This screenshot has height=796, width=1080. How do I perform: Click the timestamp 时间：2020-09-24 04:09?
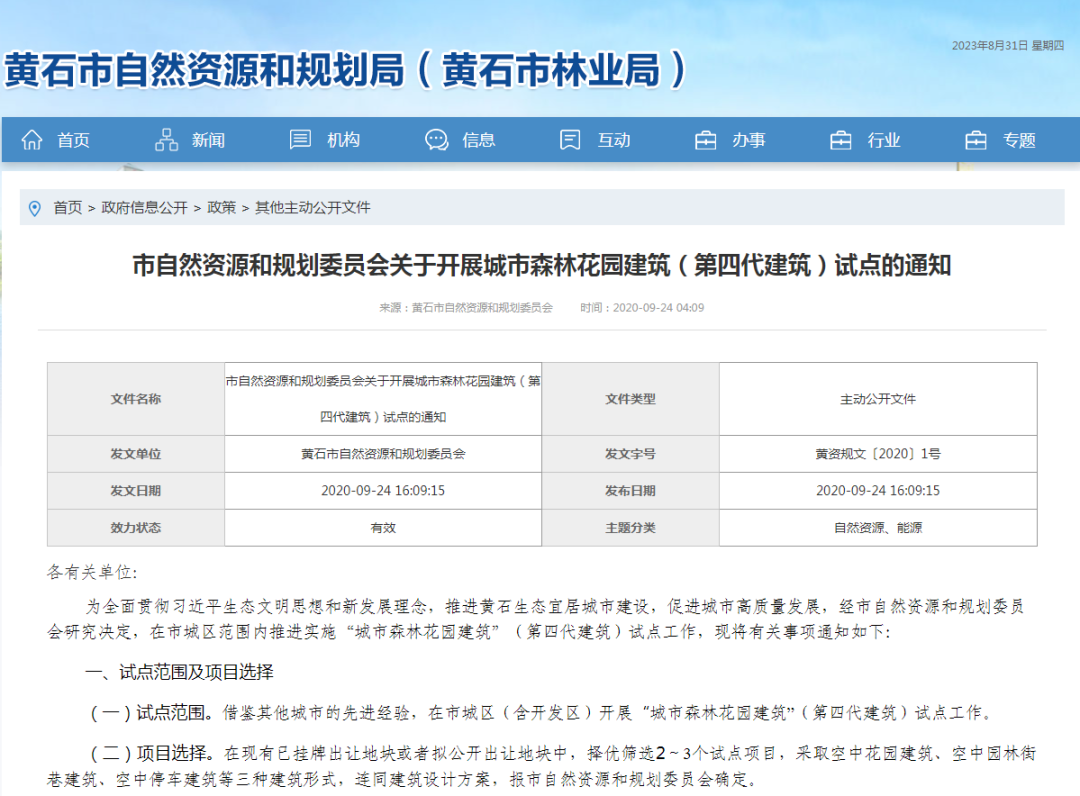pyautogui.click(x=642, y=308)
